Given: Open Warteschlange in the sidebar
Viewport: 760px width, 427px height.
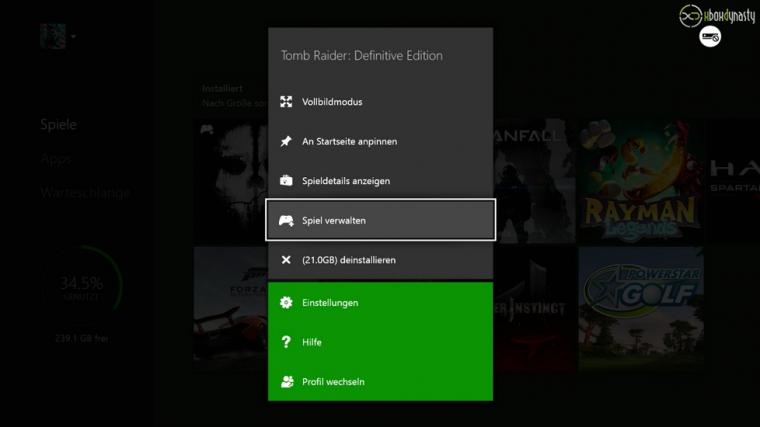Looking at the screenshot, I should (85, 193).
